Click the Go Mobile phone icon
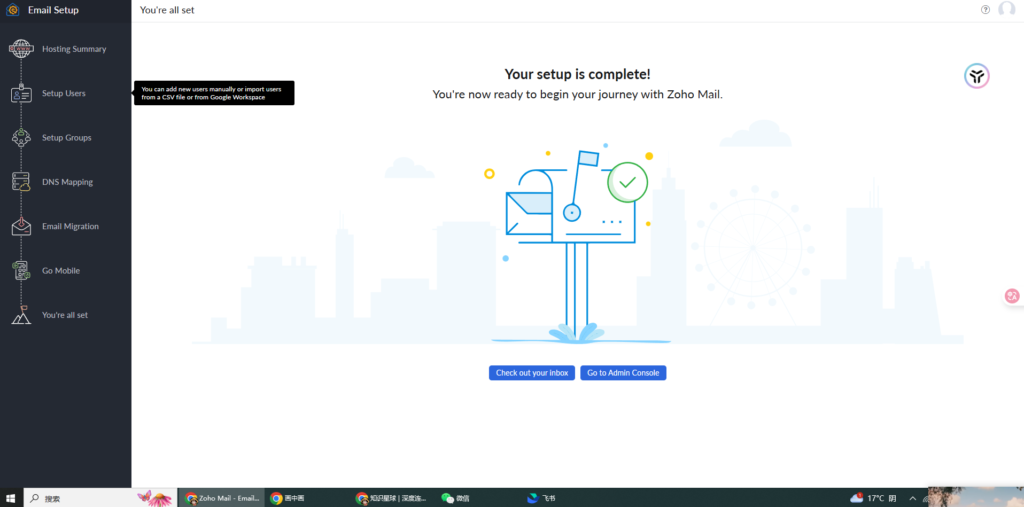The width and height of the screenshot is (1024, 507). point(22,270)
